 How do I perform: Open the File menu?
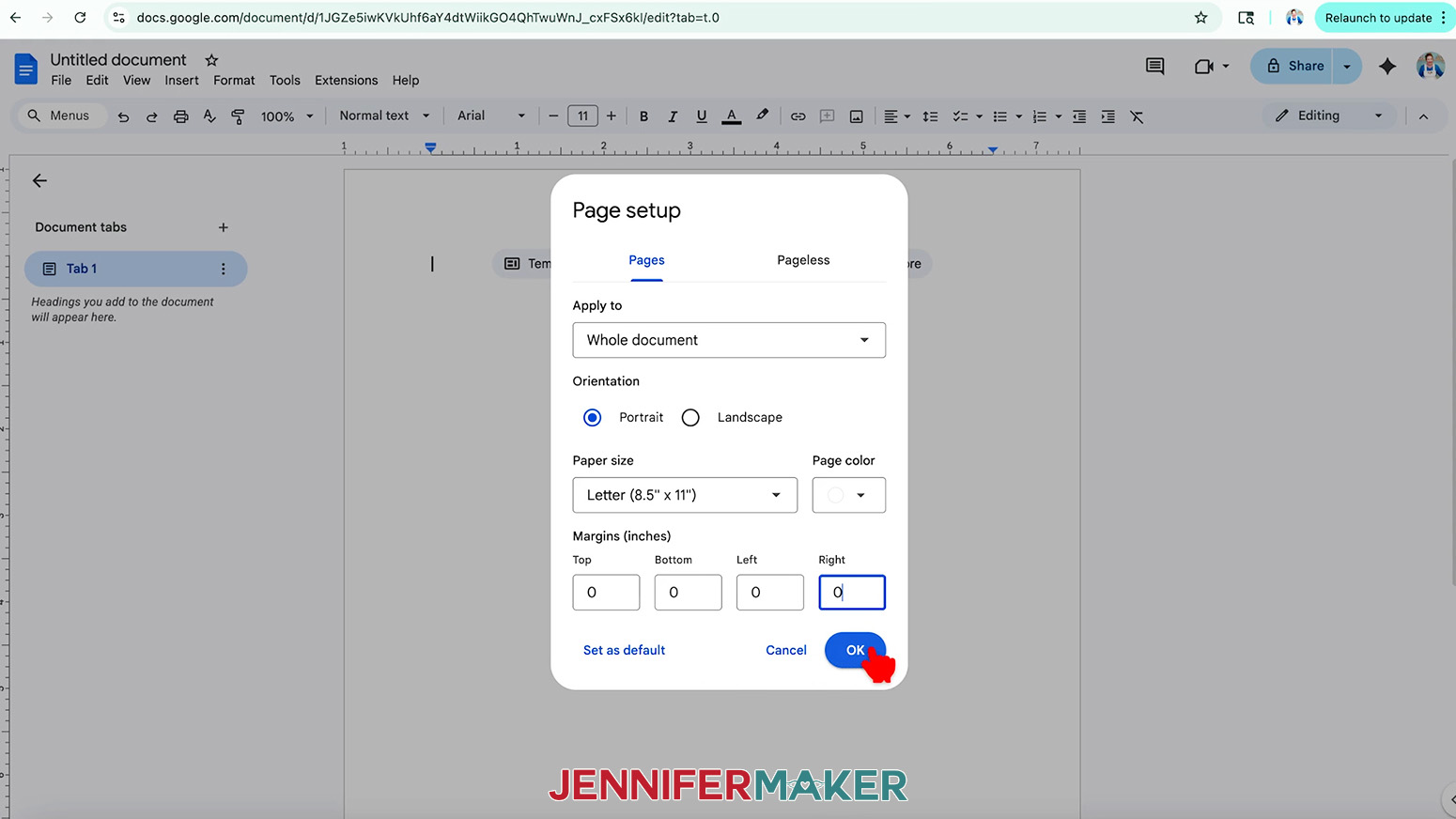point(61,81)
